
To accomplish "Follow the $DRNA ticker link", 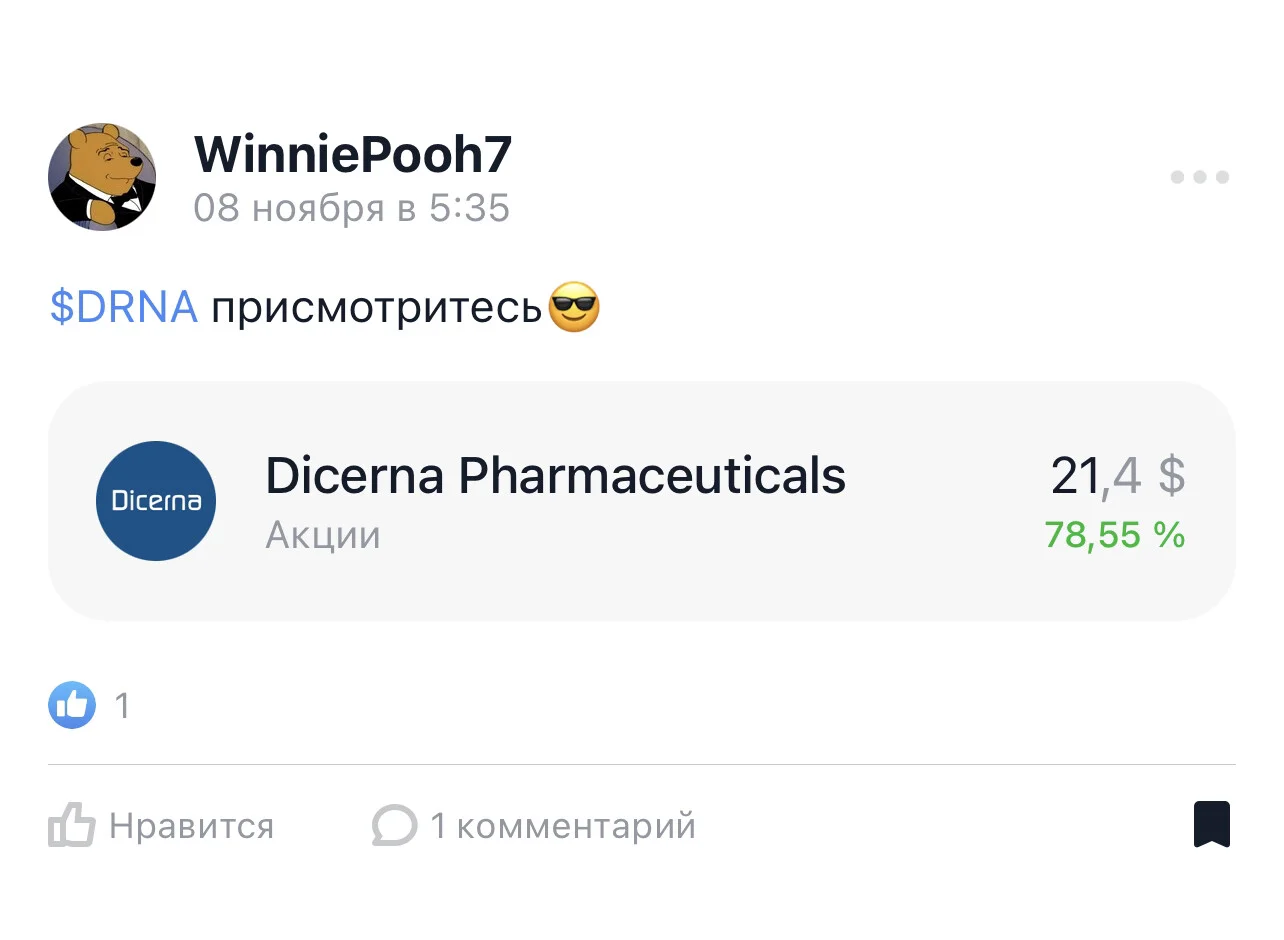I will click(124, 307).
